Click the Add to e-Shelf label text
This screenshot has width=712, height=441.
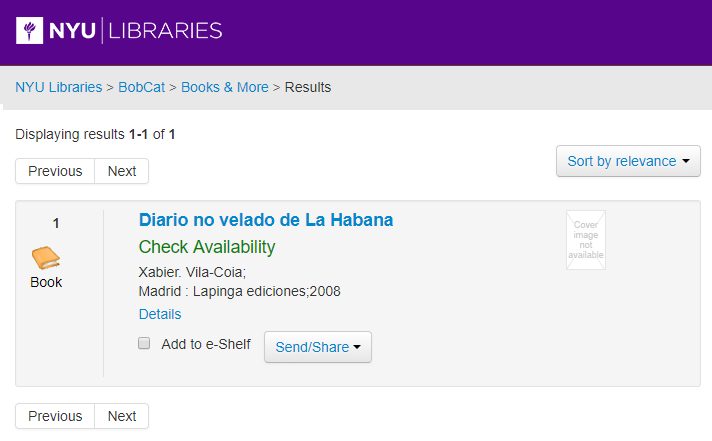click(x=206, y=344)
